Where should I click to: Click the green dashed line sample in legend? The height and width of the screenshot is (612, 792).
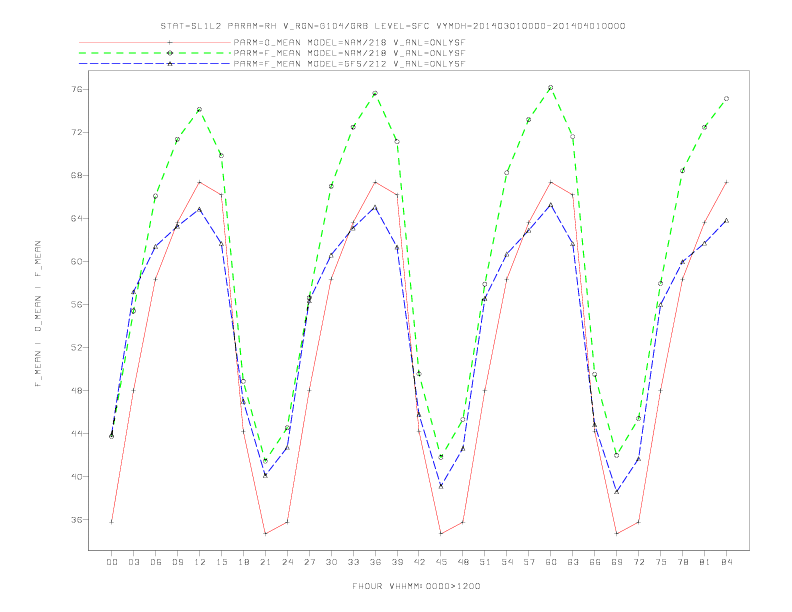coord(155,53)
